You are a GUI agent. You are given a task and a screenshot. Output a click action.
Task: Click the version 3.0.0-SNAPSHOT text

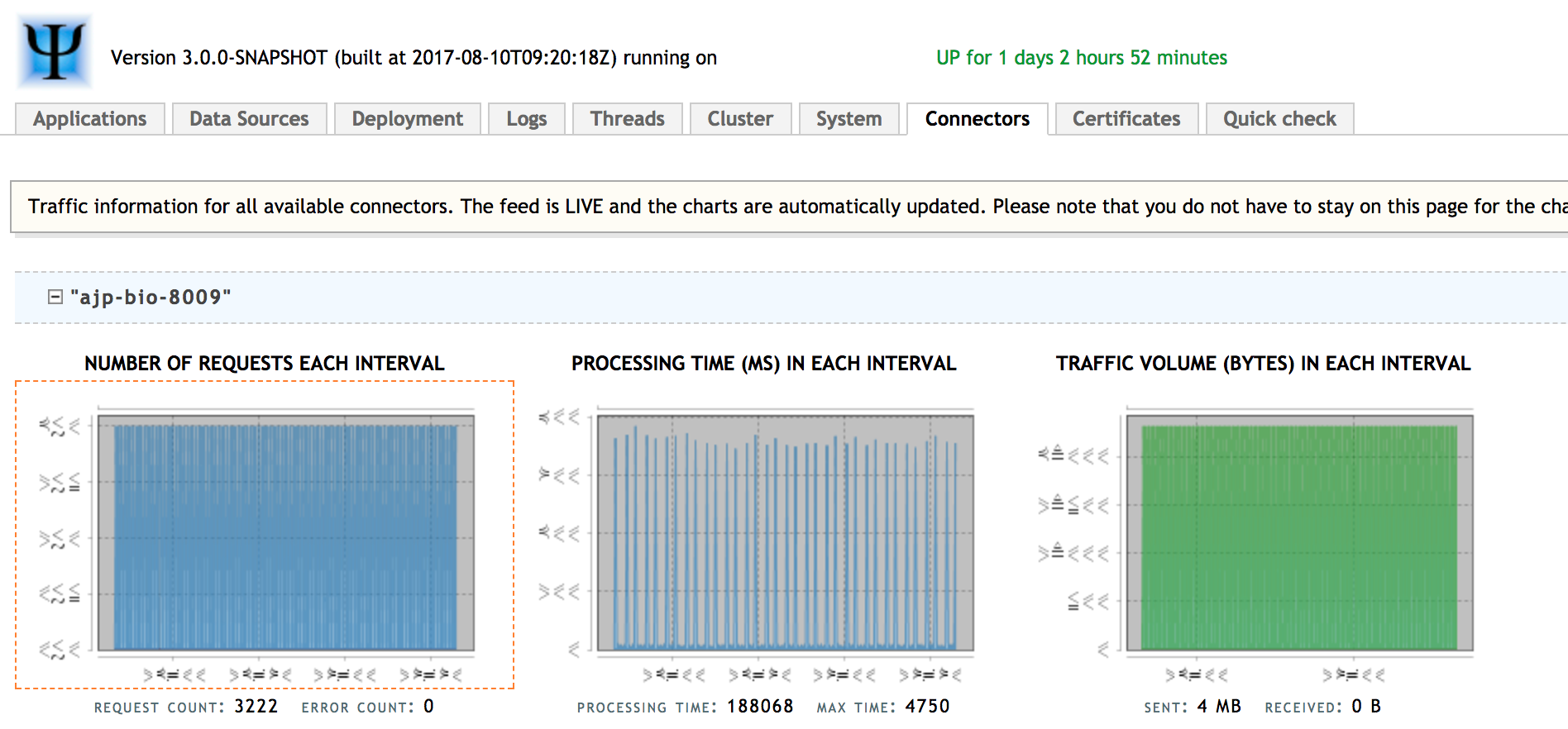(414, 58)
